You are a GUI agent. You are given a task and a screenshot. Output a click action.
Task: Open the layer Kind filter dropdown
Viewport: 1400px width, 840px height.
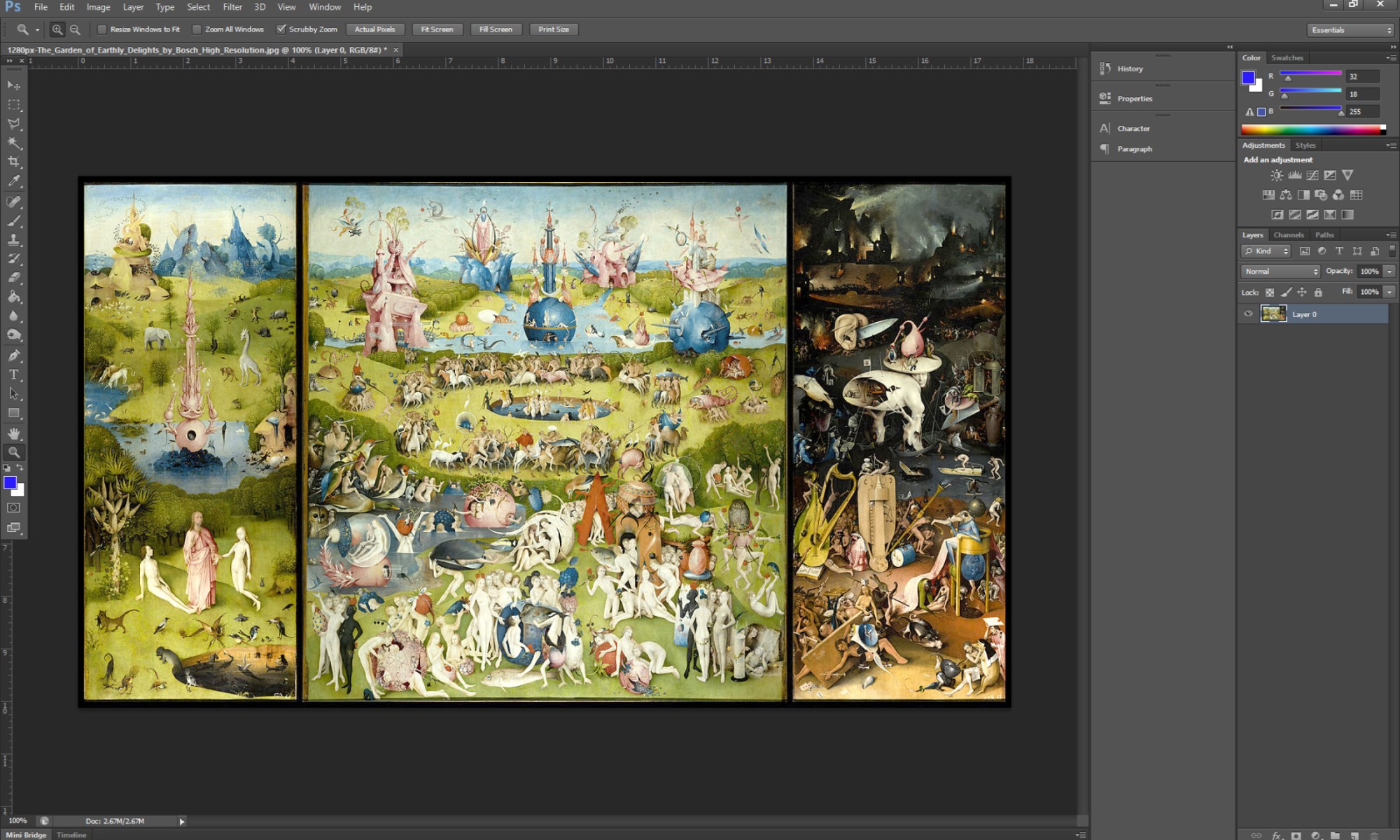pos(1266,251)
